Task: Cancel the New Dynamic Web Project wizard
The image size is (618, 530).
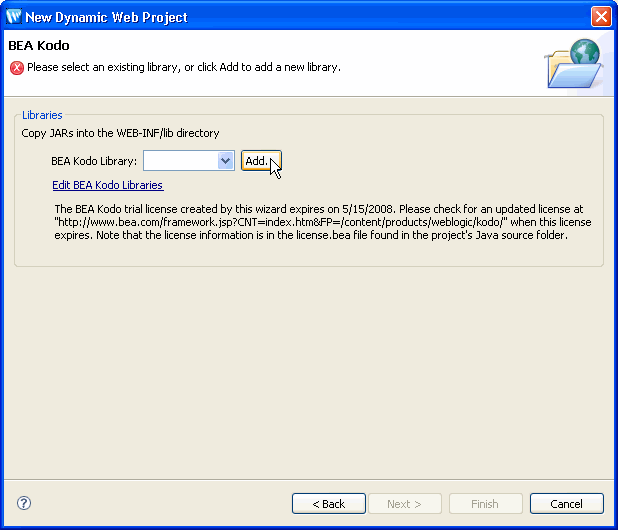Action: (567, 504)
